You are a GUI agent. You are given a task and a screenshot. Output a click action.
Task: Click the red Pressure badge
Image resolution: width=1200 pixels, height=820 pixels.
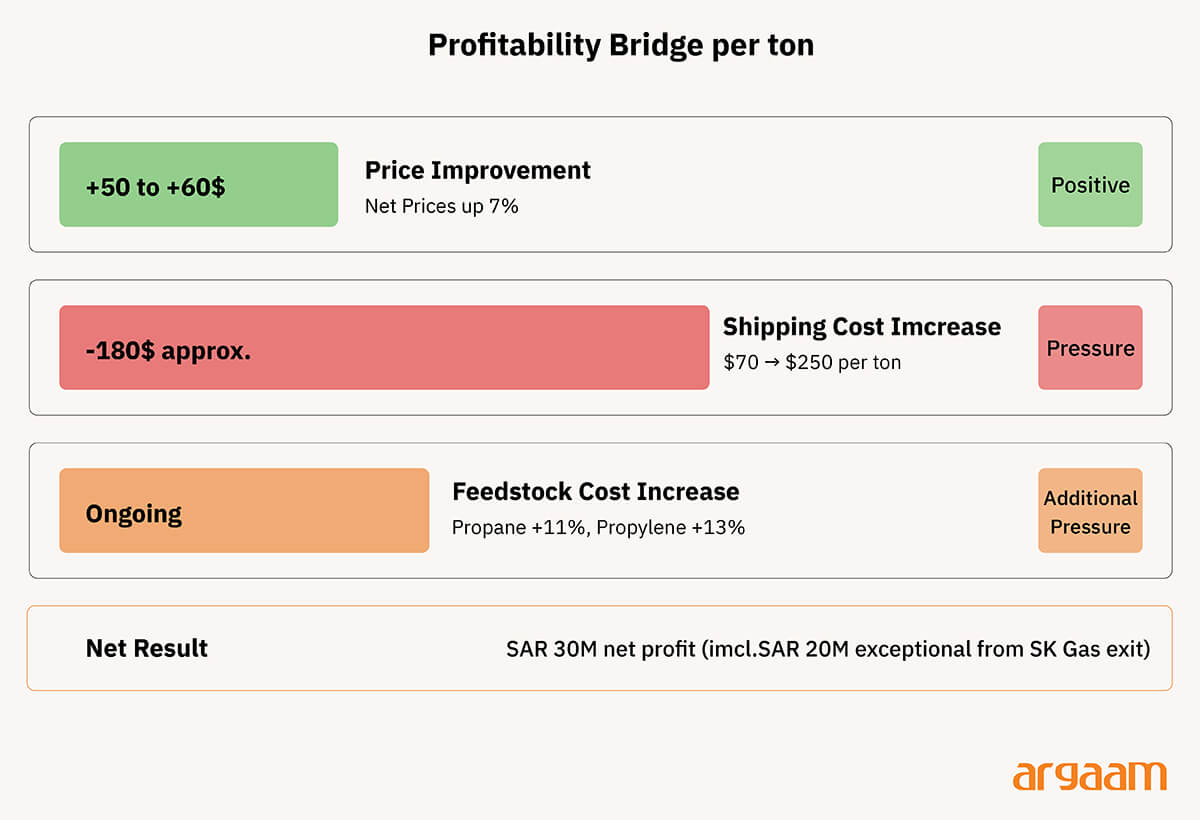(x=1090, y=348)
